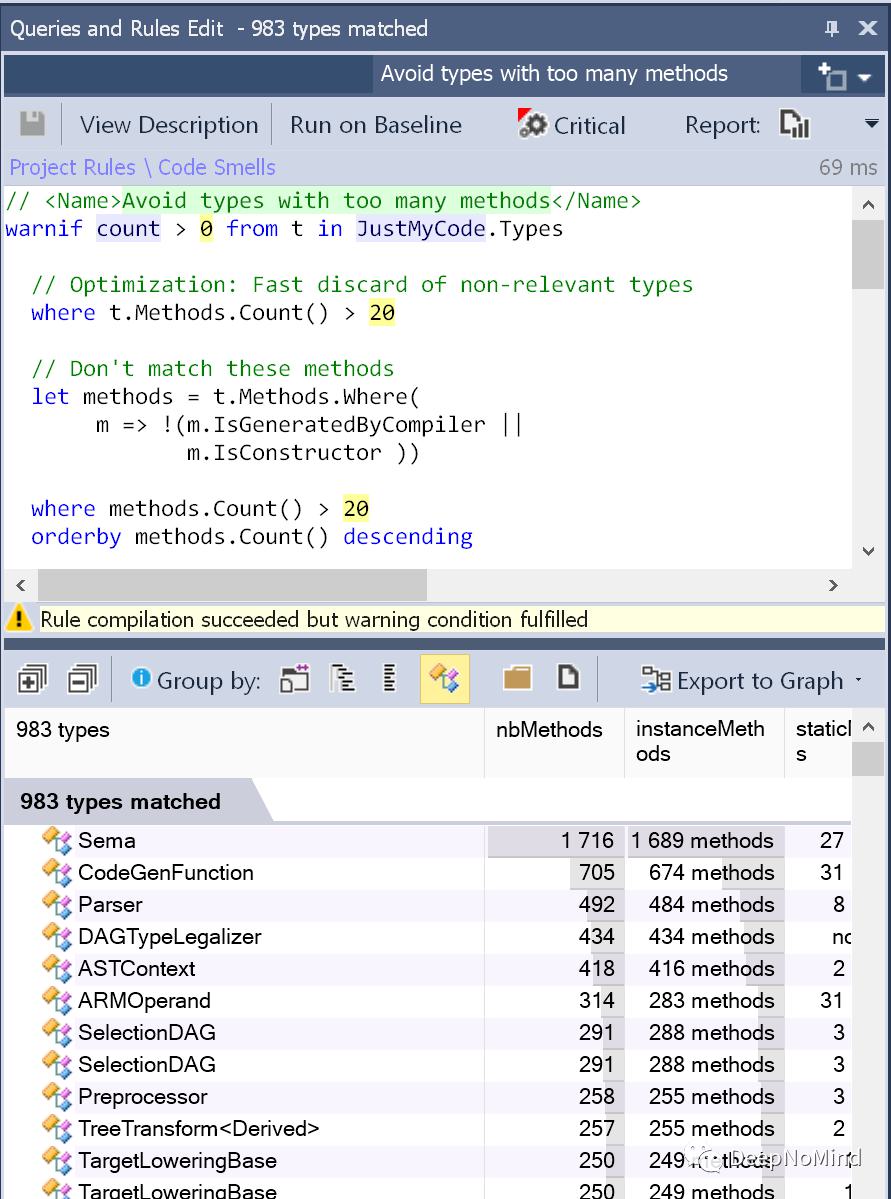Image resolution: width=891 pixels, height=1199 pixels.
Task: Toggle the highlighted group by type button
Action: click(444, 678)
